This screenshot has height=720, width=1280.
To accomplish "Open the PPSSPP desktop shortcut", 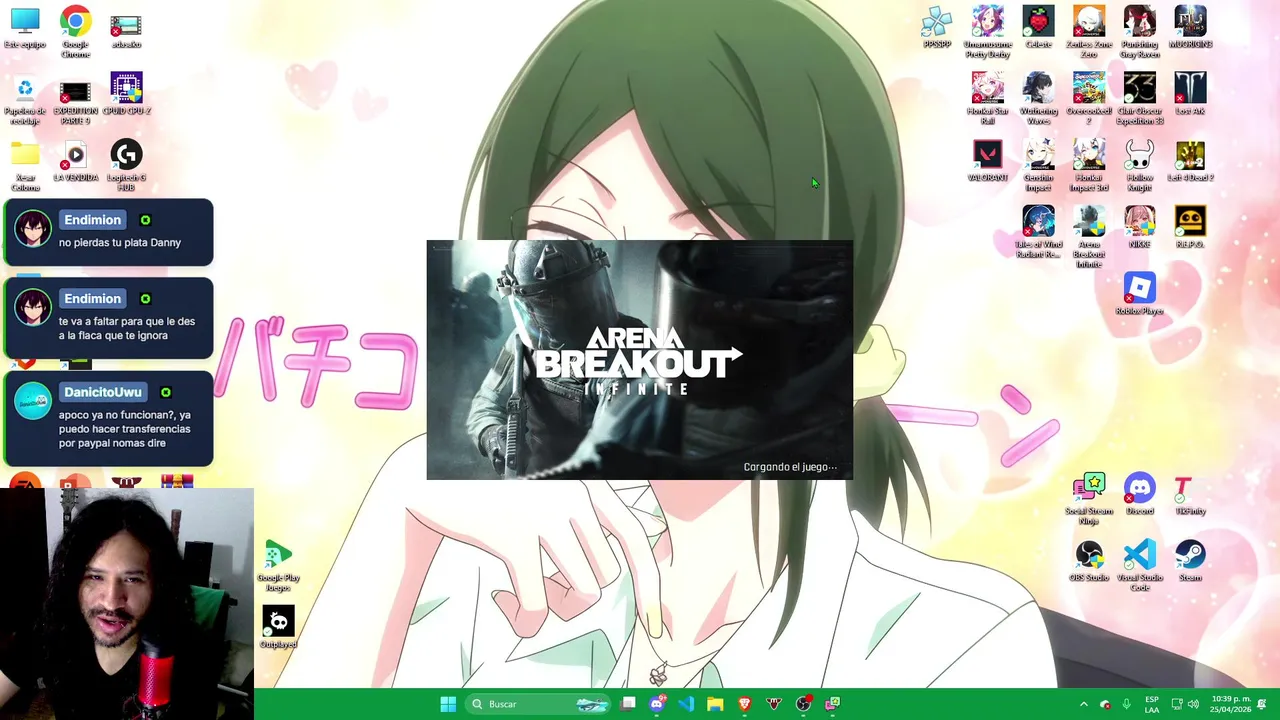I will 937,28.
